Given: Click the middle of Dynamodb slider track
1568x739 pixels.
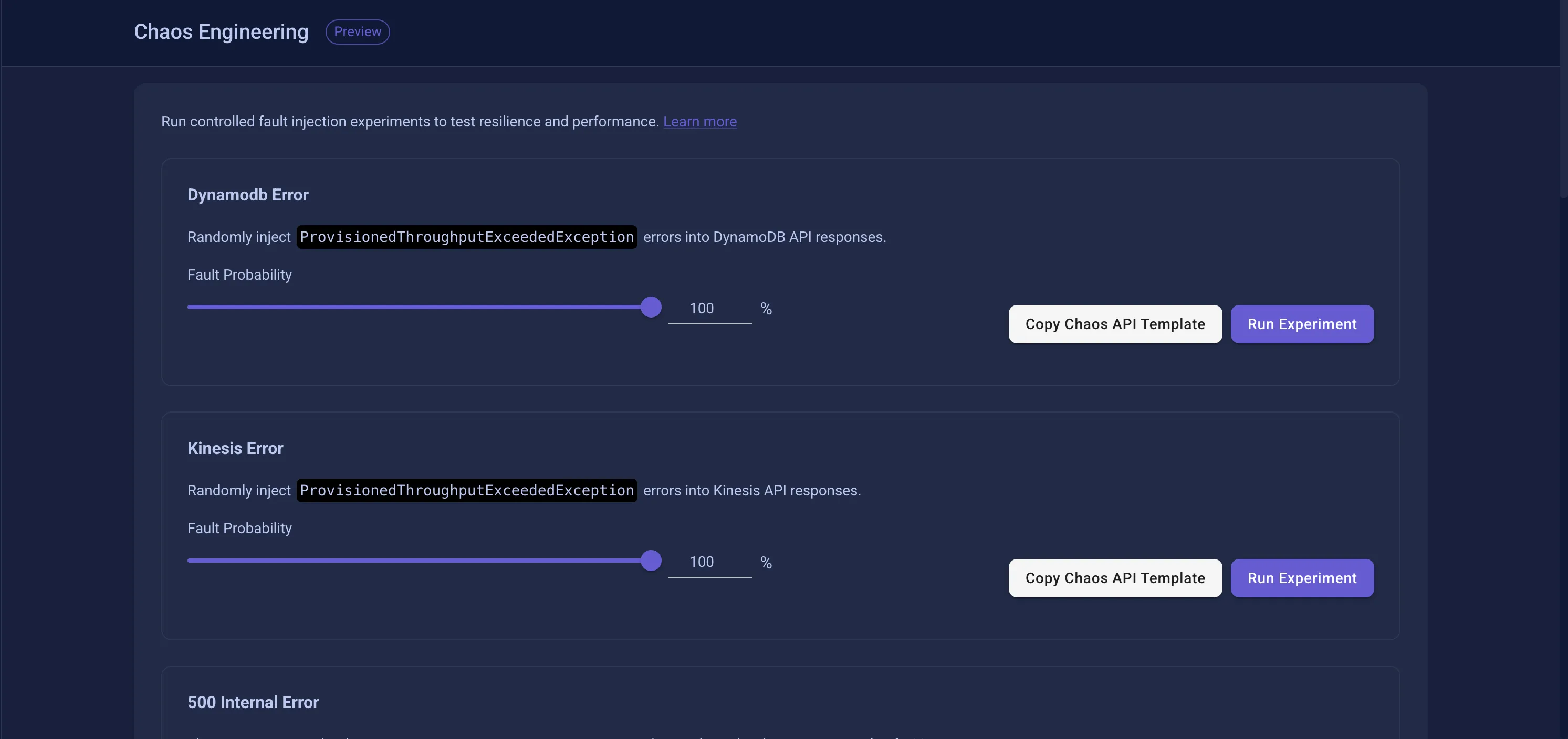Looking at the screenshot, I should click(419, 307).
